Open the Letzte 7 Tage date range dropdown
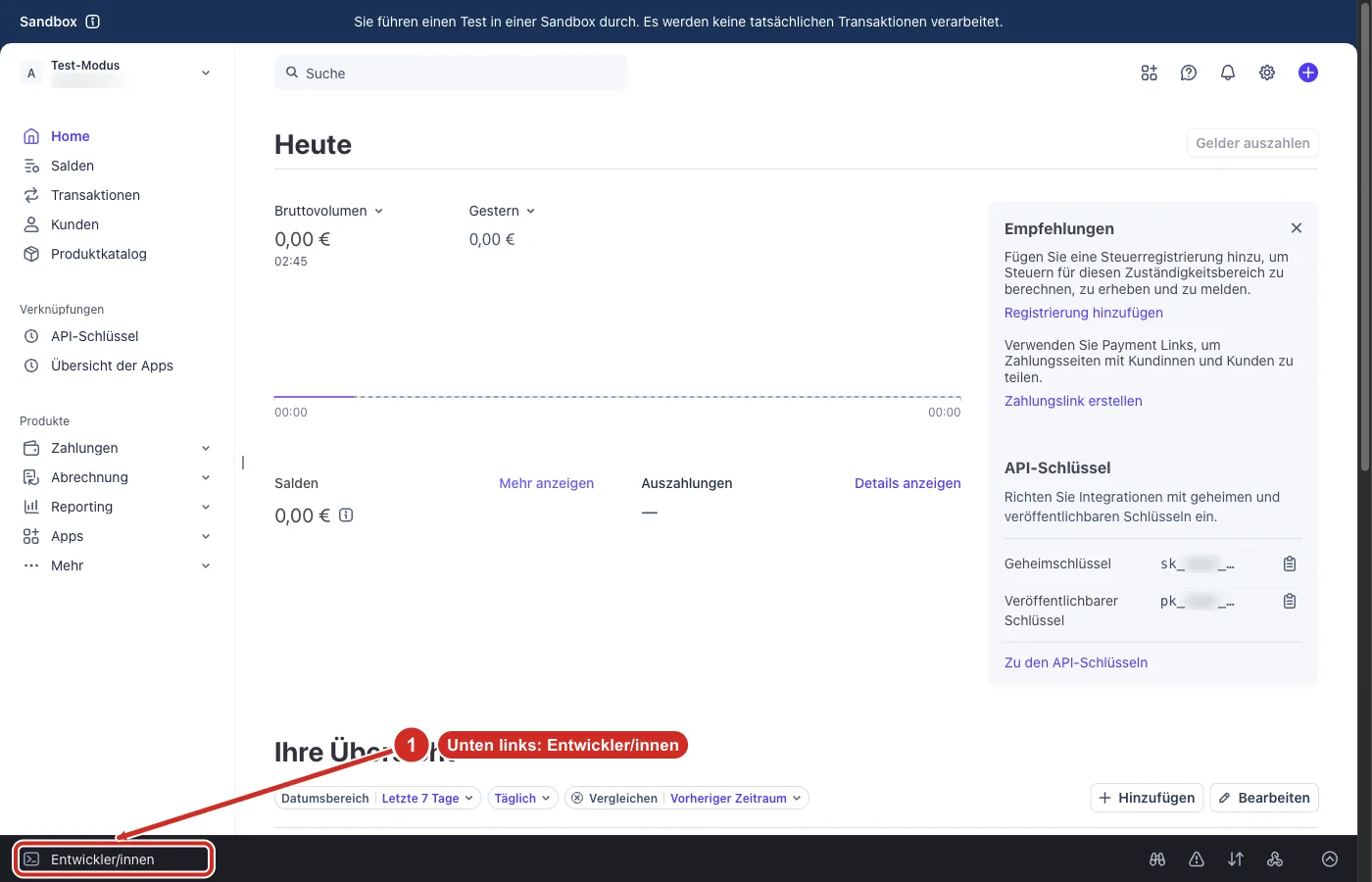Viewport: 1372px width, 882px height. [427, 798]
